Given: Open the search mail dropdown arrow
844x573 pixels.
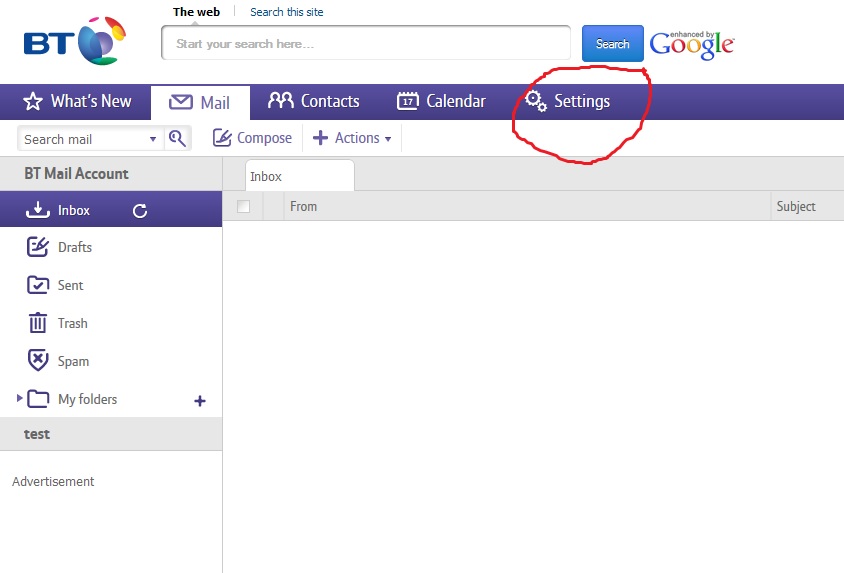Looking at the screenshot, I should [x=153, y=140].
